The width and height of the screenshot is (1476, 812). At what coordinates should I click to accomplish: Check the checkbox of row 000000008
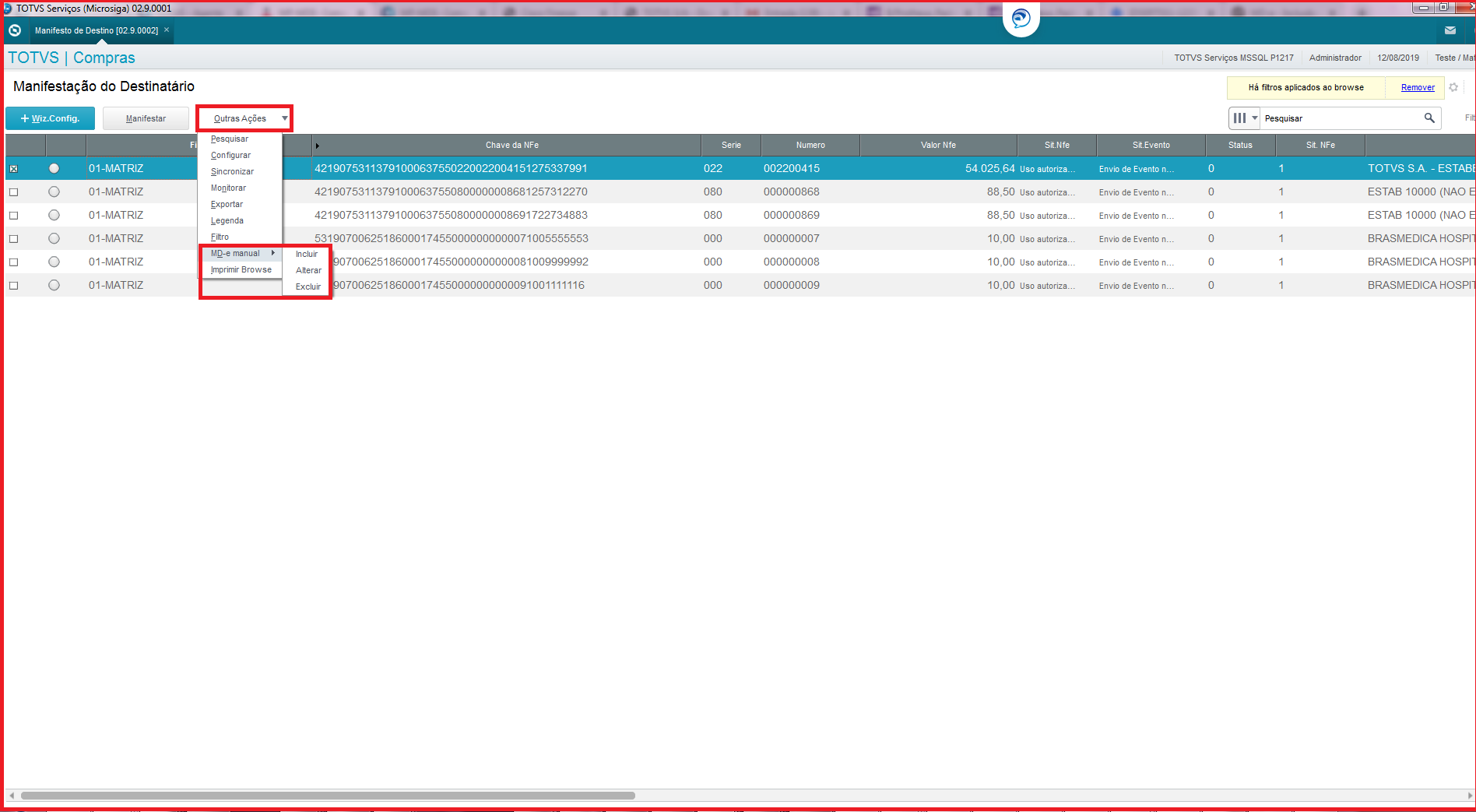pyautogui.click(x=13, y=262)
